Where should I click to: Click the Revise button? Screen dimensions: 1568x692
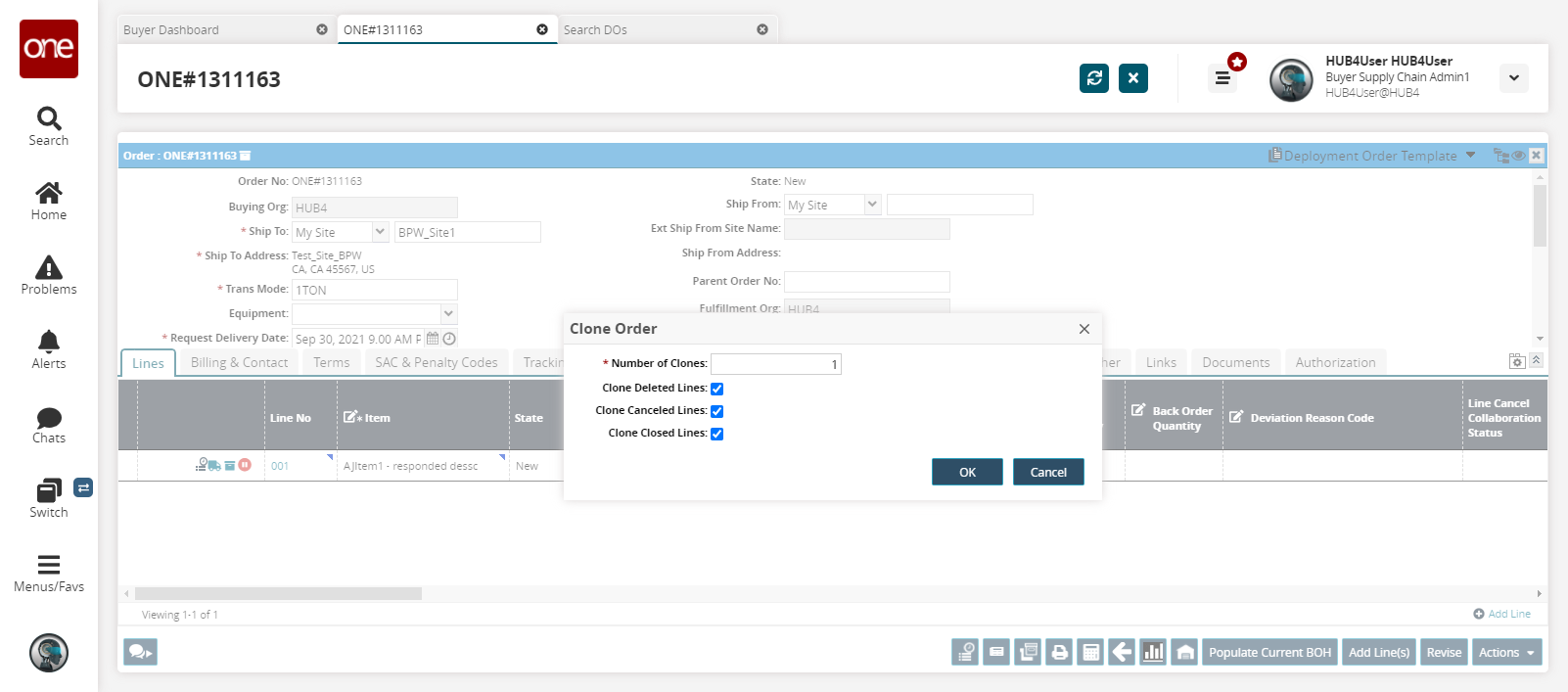tap(1444, 652)
